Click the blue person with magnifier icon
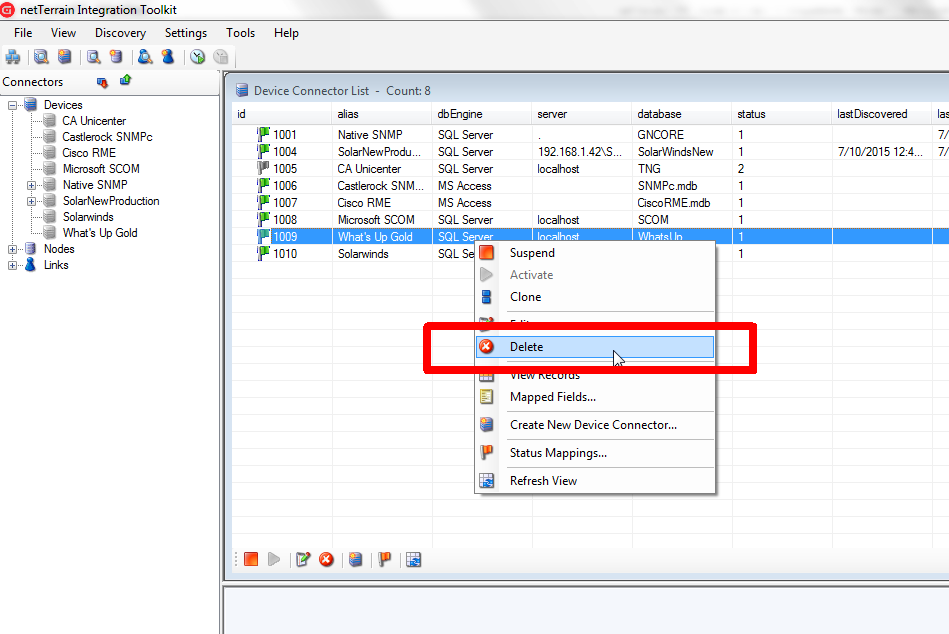The width and height of the screenshot is (949, 634). pos(144,57)
